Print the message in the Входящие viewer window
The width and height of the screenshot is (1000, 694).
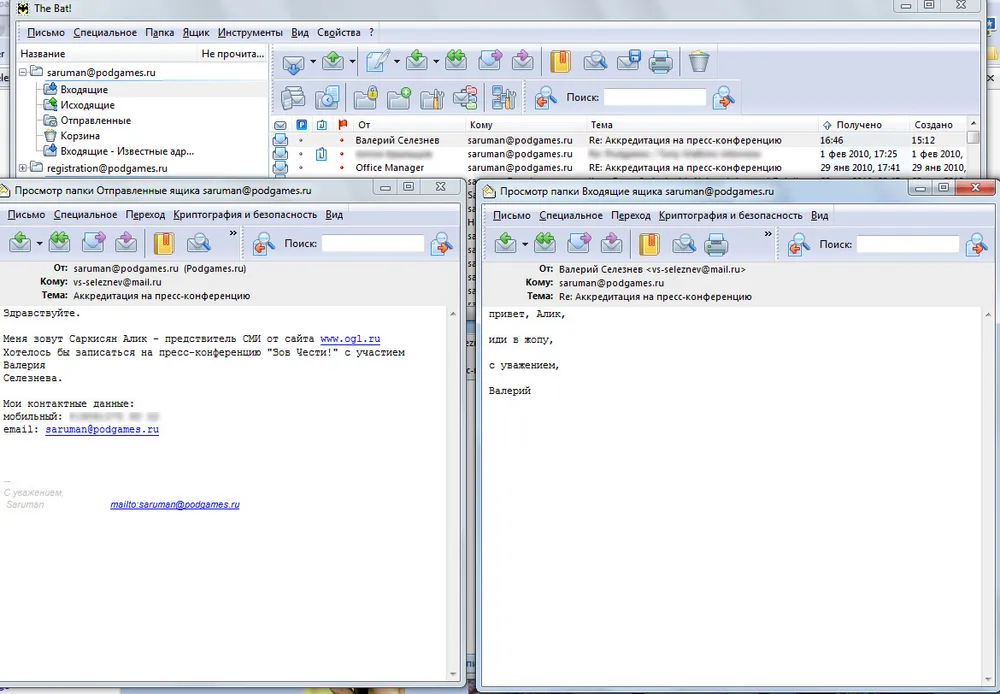pos(716,243)
